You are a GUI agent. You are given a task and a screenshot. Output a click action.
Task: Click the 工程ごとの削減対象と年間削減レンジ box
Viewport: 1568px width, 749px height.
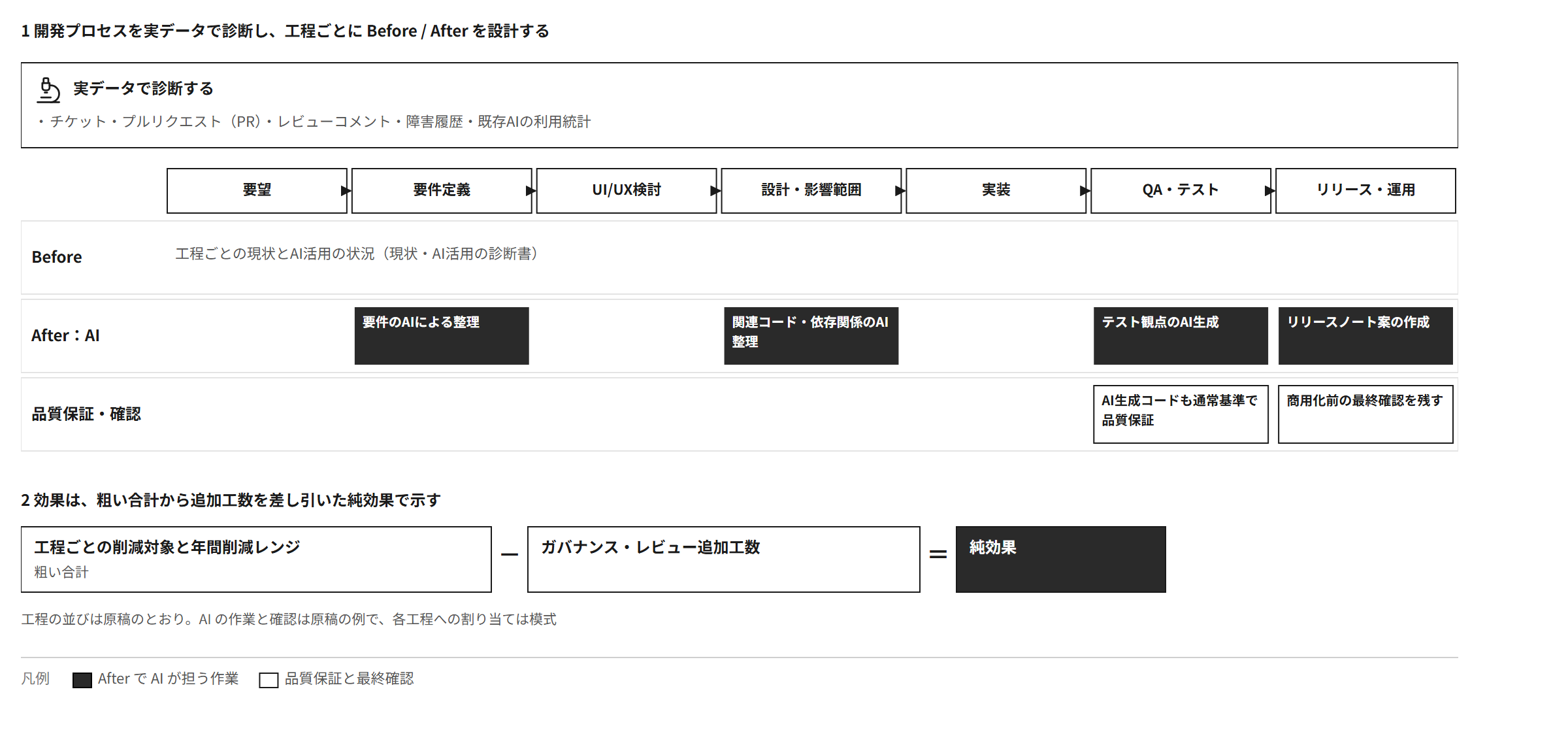(x=256, y=559)
